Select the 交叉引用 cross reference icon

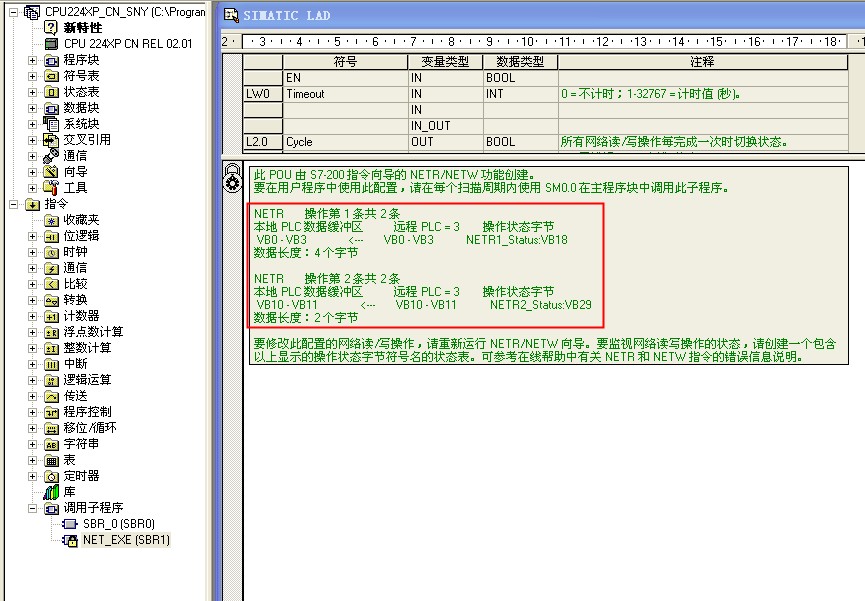point(51,140)
